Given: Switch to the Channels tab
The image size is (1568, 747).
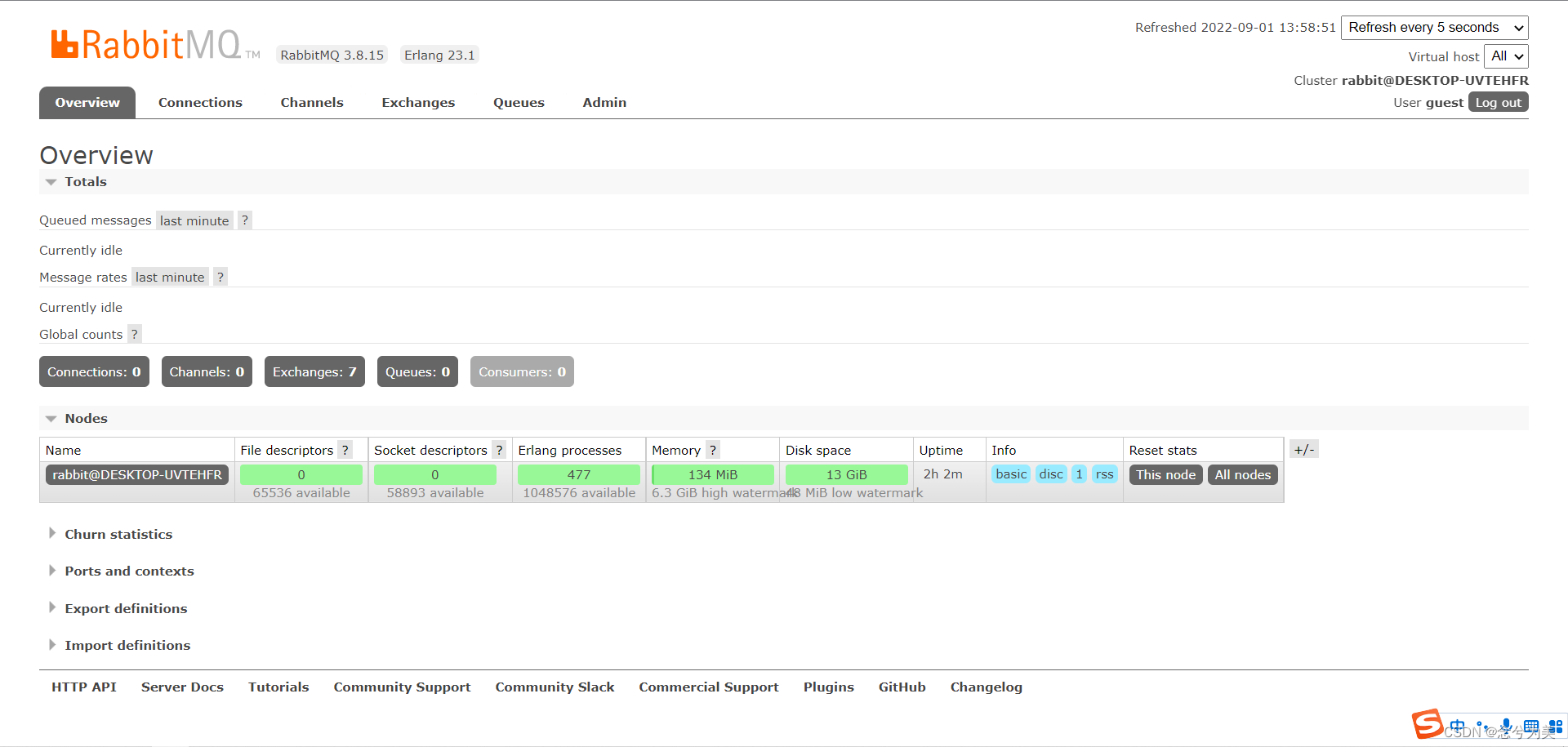Looking at the screenshot, I should pyautogui.click(x=312, y=103).
